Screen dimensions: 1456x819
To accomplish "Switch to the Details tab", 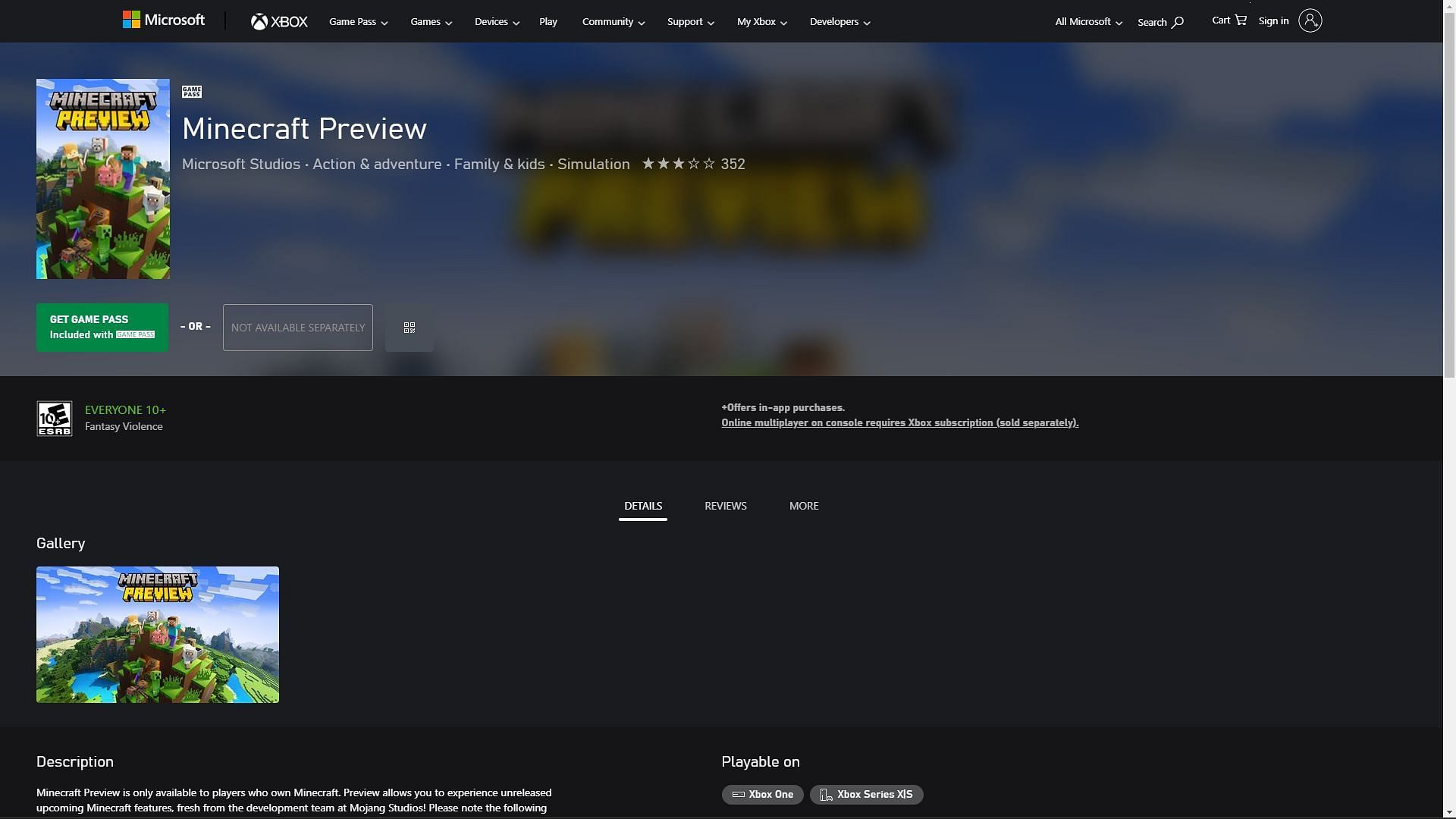I will [x=643, y=506].
